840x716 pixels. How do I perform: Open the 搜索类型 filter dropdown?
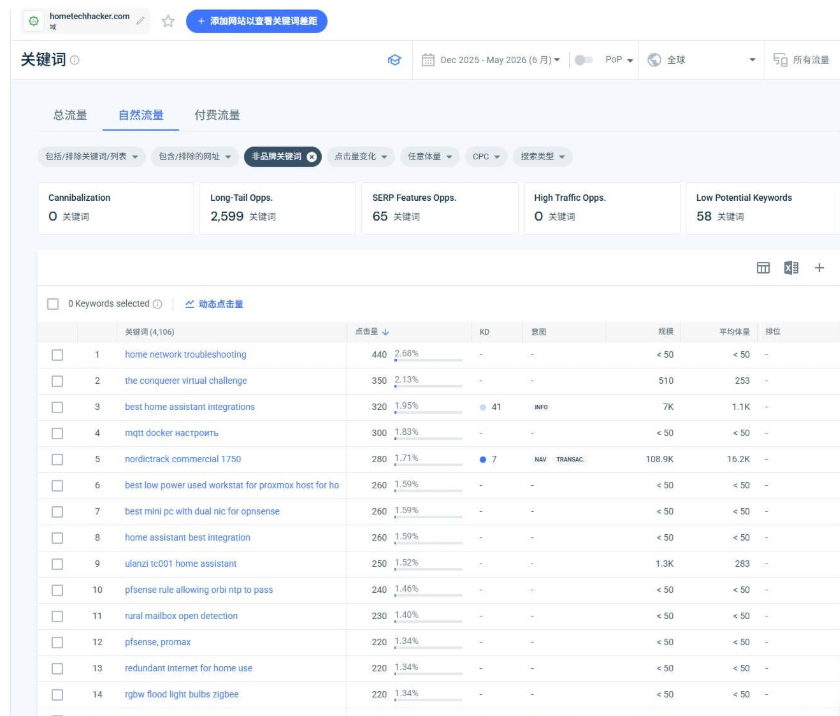click(543, 157)
